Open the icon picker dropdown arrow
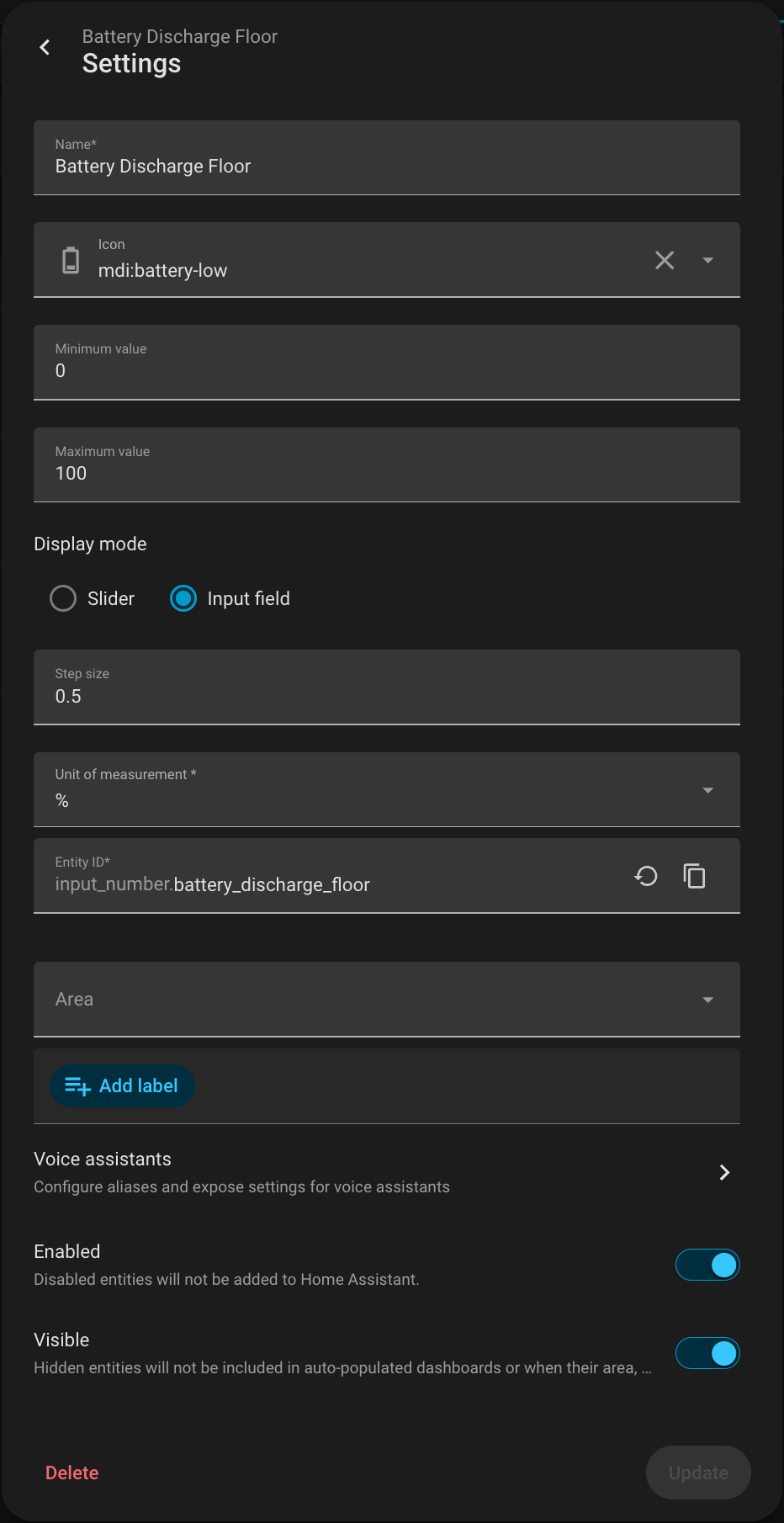This screenshot has width=784, height=1523. [x=708, y=260]
